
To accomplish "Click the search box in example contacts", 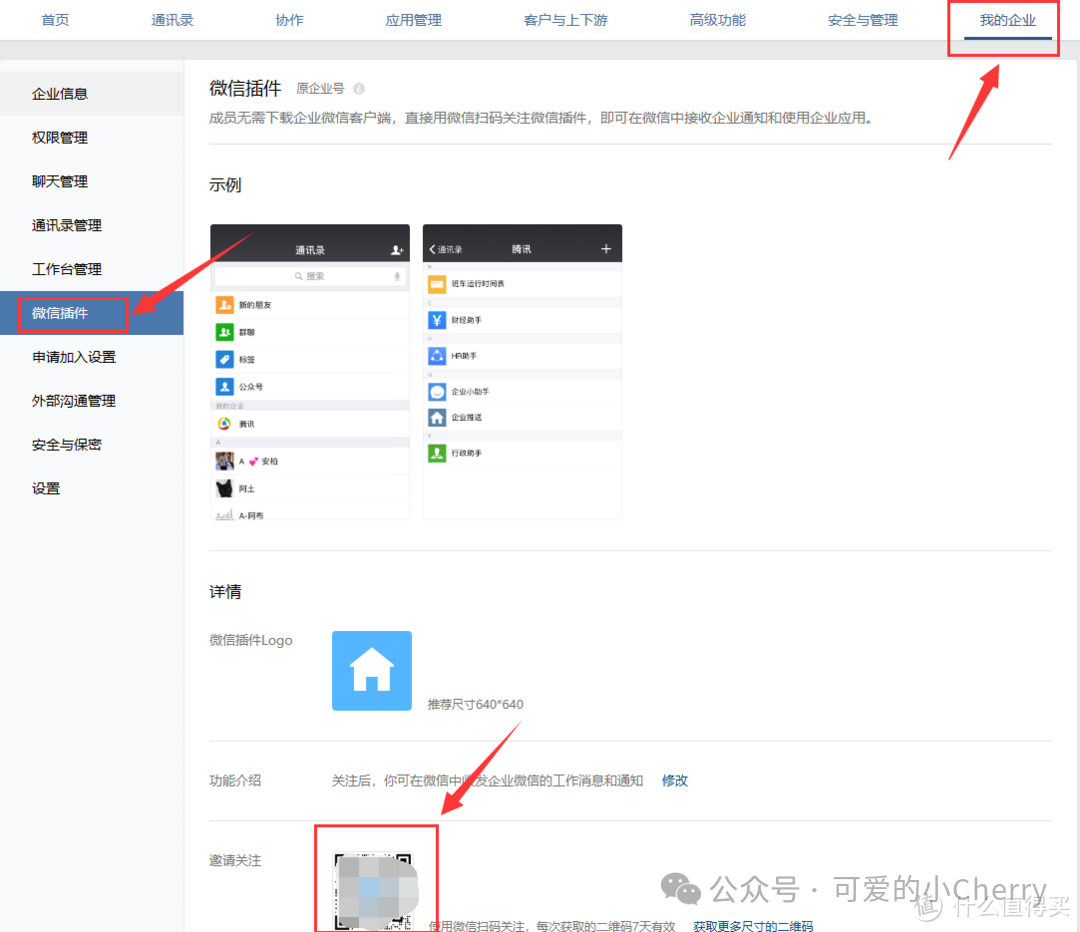I will [x=310, y=276].
